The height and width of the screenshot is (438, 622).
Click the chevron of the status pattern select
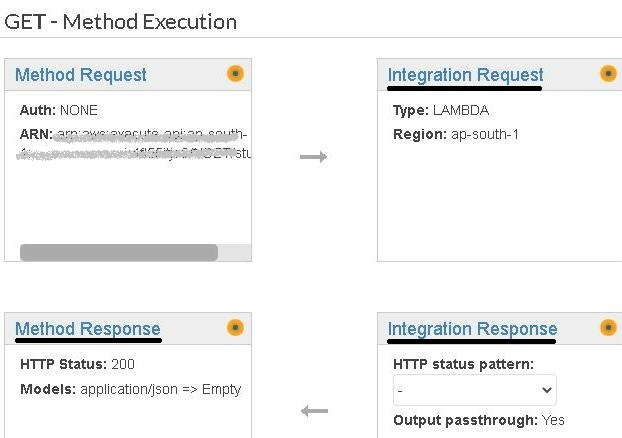point(547,390)
